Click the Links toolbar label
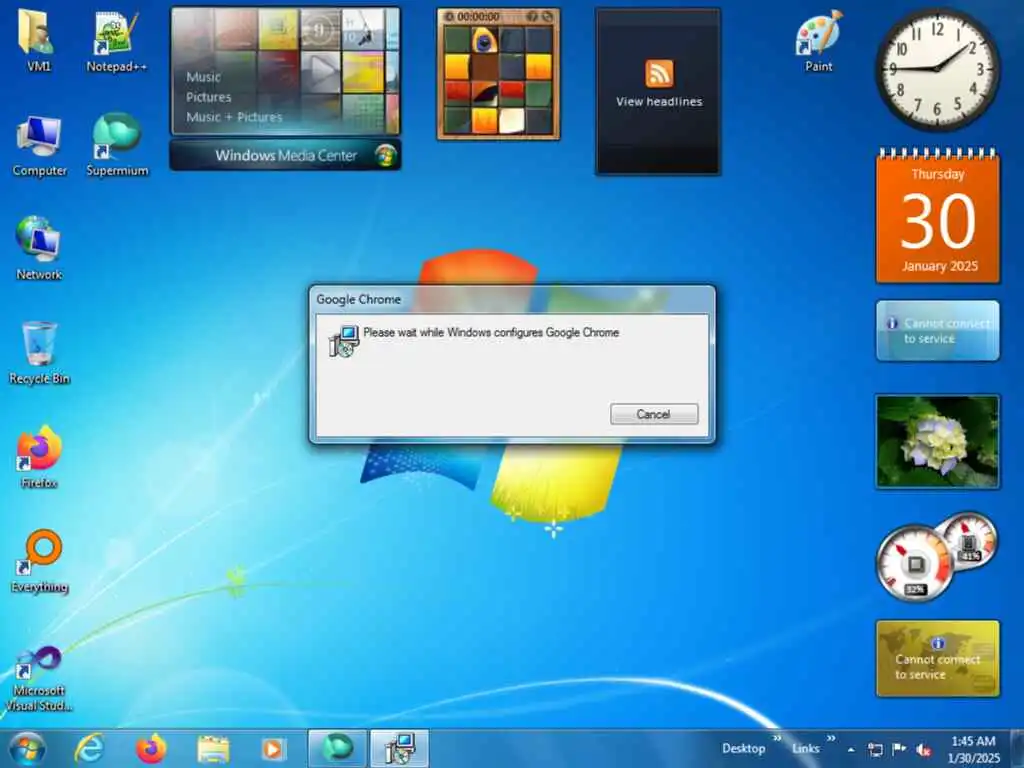 coord(805,749)
